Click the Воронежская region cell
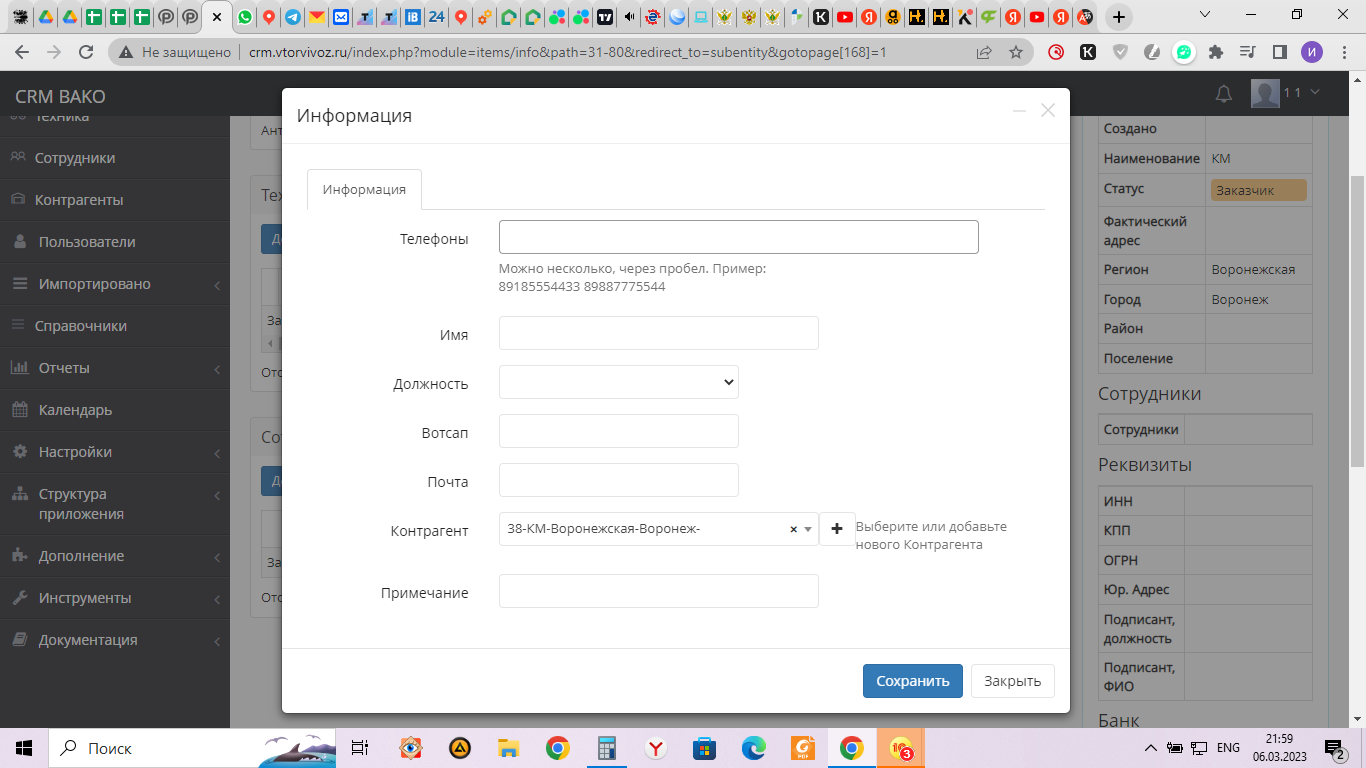The image size is (1366, 768). coord(1259,270)
